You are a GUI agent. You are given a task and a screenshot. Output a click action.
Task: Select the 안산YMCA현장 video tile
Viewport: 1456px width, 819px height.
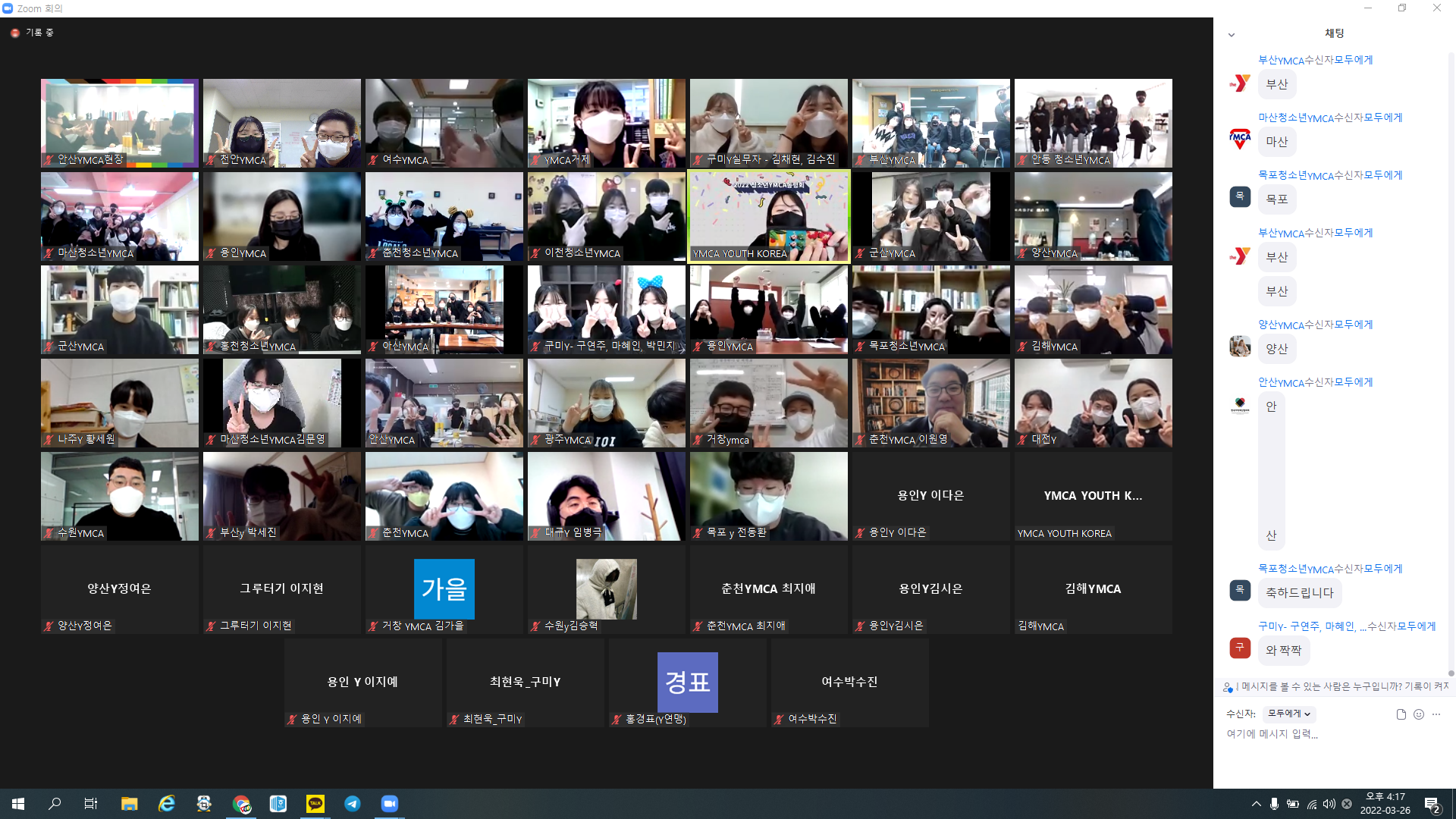(x=120, y=123)
